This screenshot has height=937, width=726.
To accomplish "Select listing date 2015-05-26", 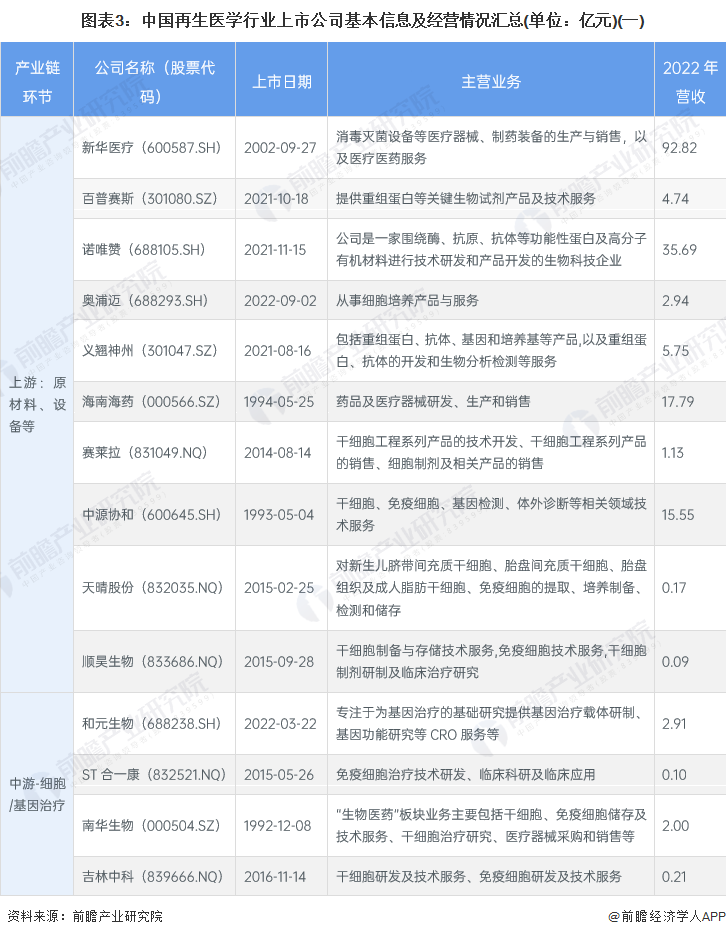I will coord(278,774).
